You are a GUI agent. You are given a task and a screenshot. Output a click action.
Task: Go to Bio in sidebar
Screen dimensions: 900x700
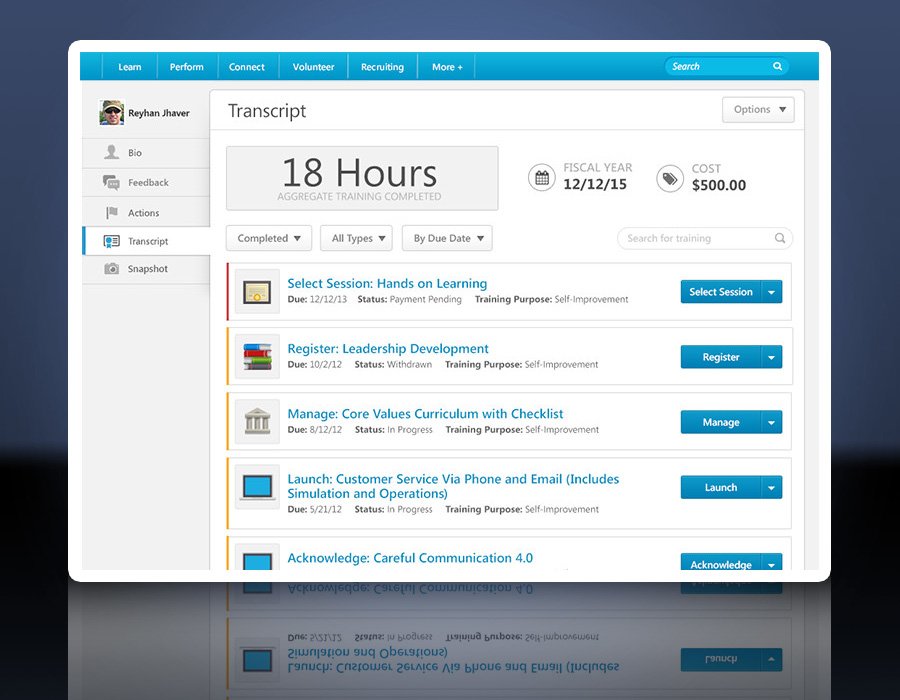(x=146, y=153)
